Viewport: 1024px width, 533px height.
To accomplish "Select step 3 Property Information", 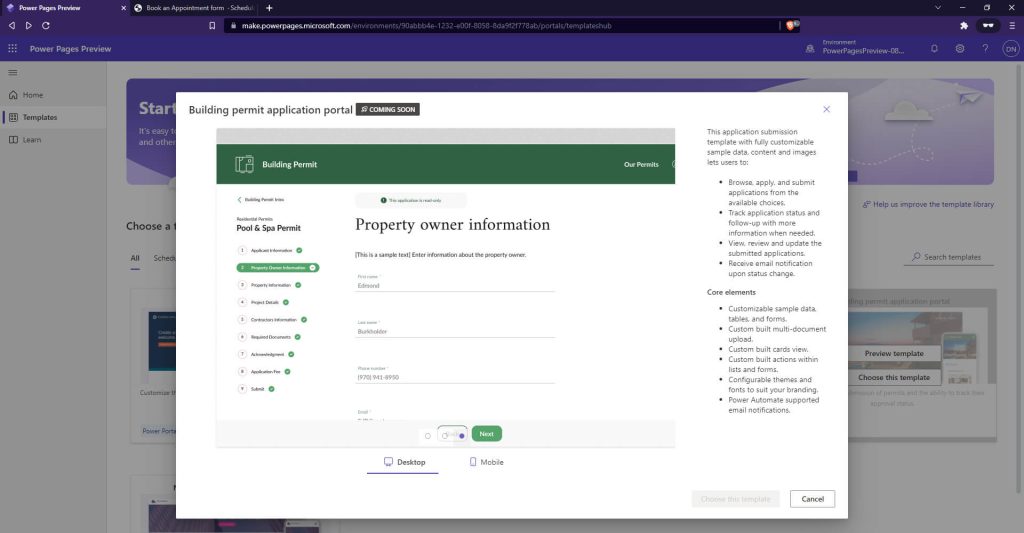I will [x=269, y=285].
